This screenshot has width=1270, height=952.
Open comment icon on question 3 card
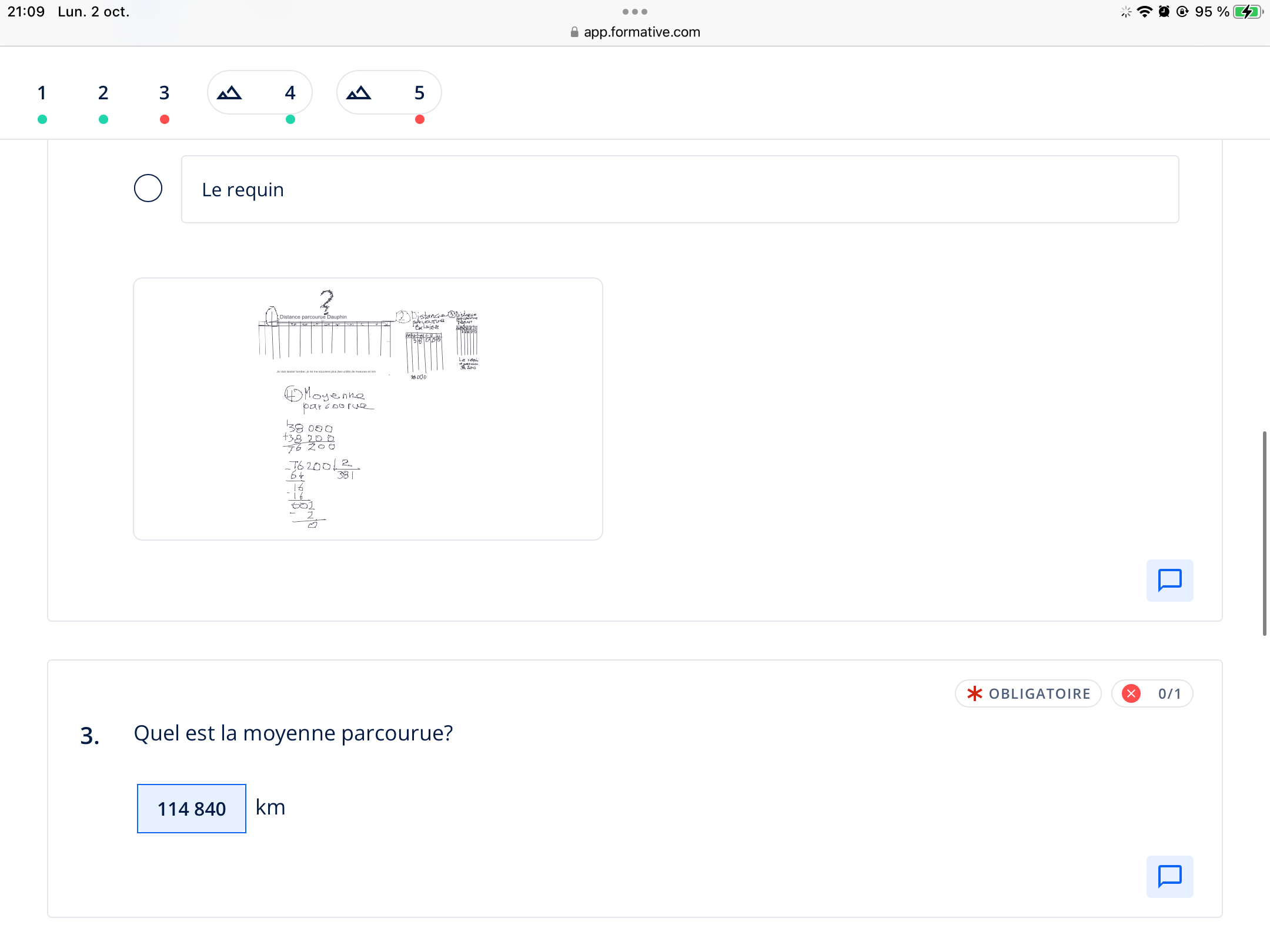(x=1169, y=876)
